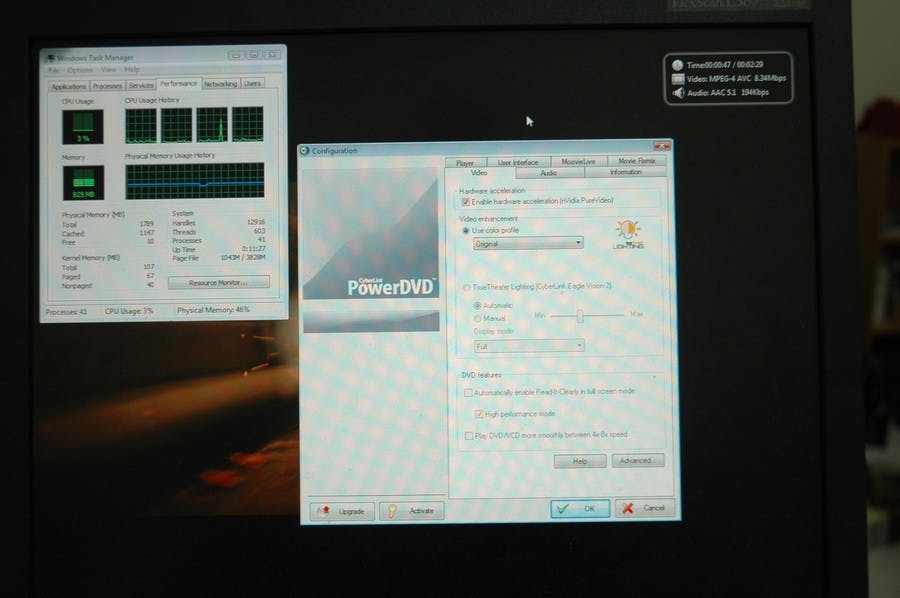The height and width of the screenshot is (598, 900).
Task: Click the "CPU Usage: 3%" status bar text
Action: click(129, 311)
